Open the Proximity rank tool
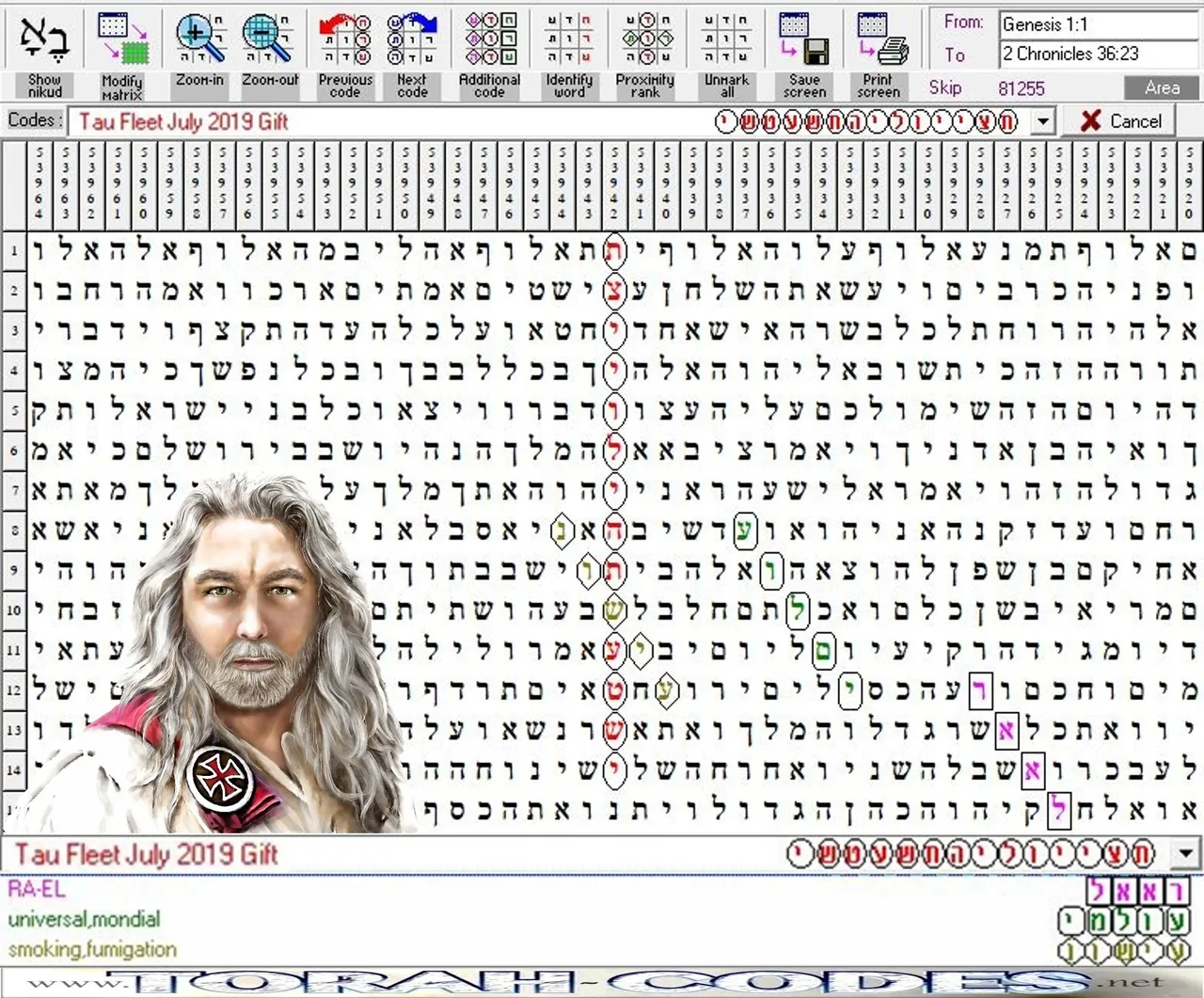 click(645, 38)
